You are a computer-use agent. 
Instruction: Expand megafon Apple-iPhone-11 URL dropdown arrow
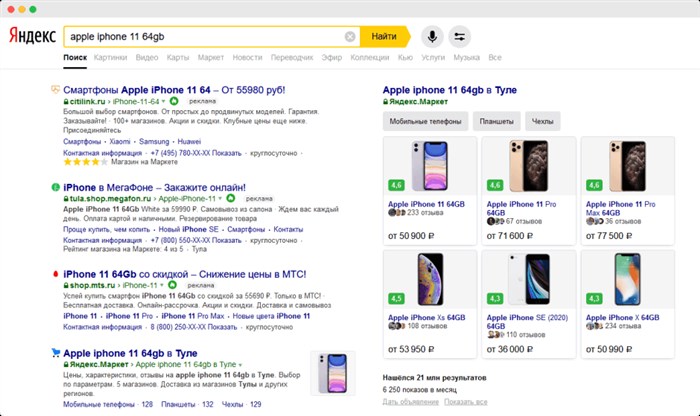220,199
